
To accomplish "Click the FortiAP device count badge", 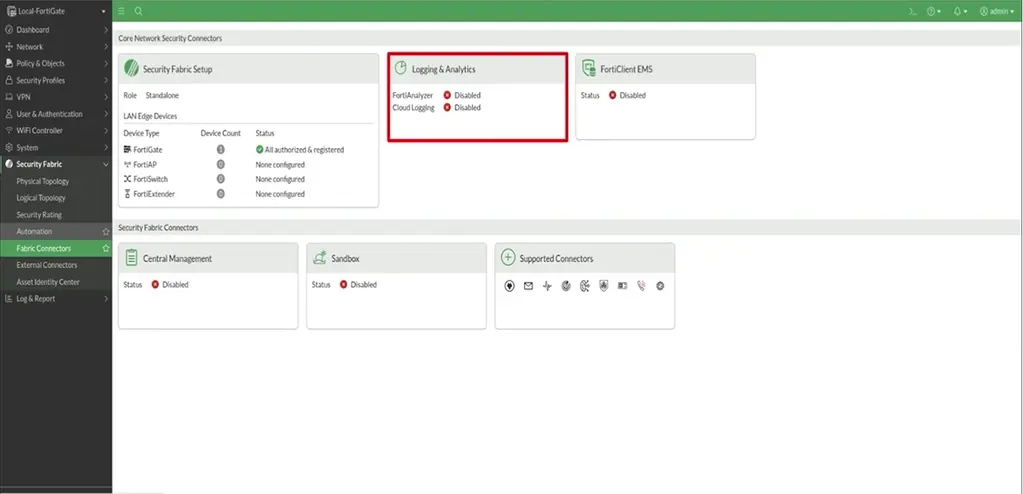I will click(x=221, y=164).
